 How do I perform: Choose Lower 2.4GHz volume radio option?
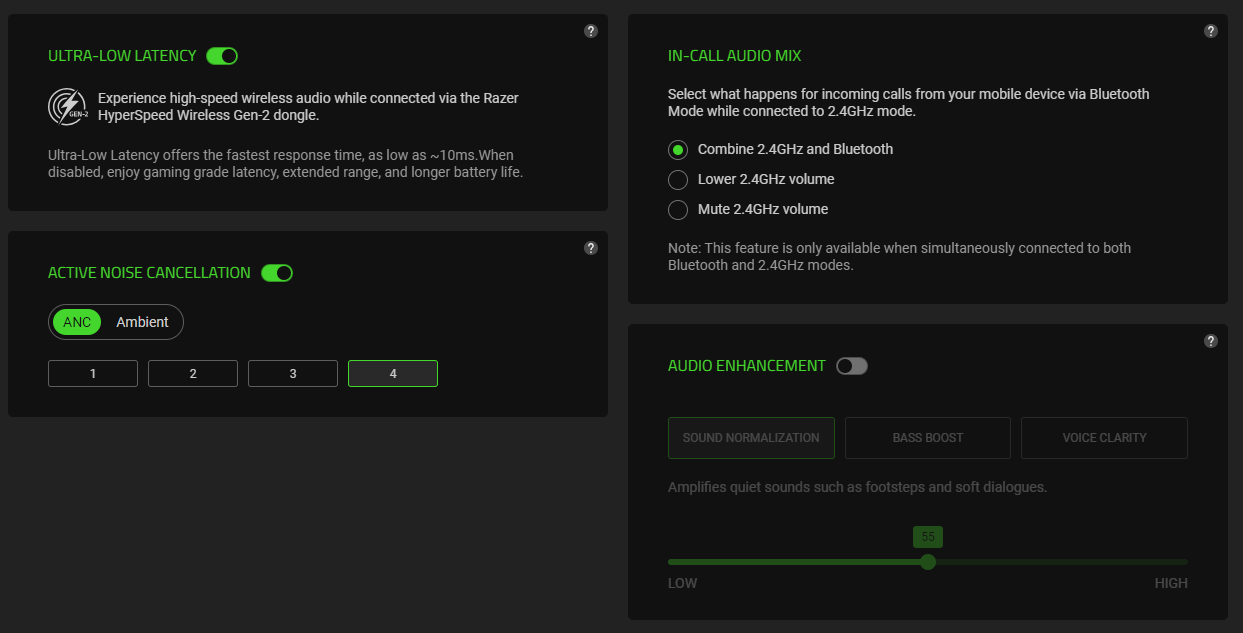tap(678, 180)
